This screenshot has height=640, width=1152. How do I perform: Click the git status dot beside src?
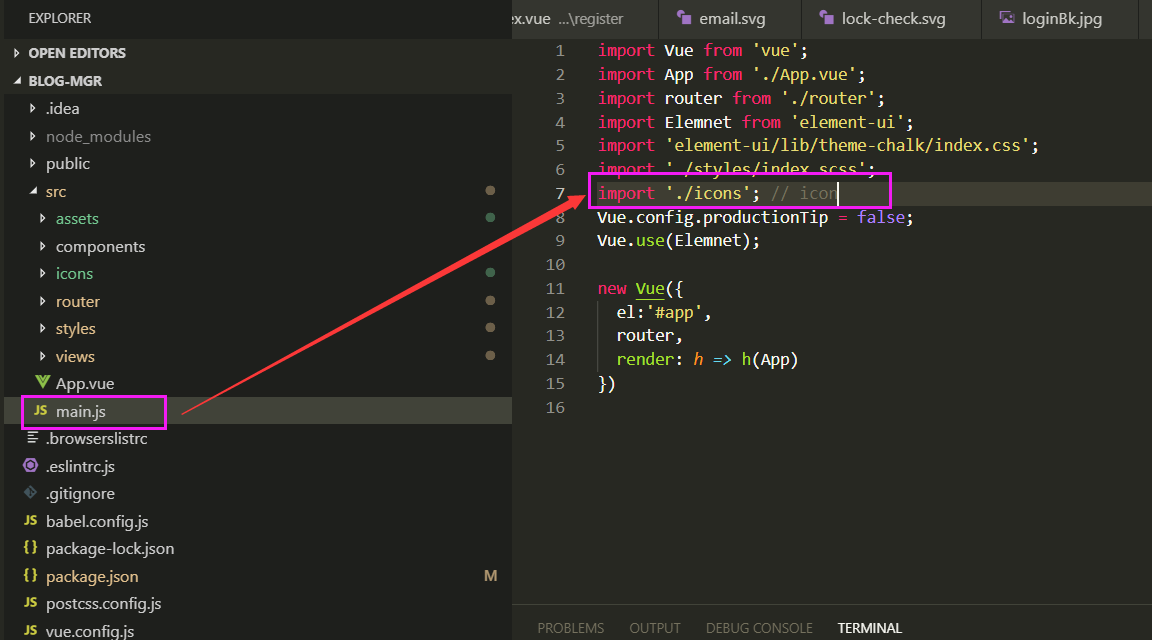tap(490, 190)
